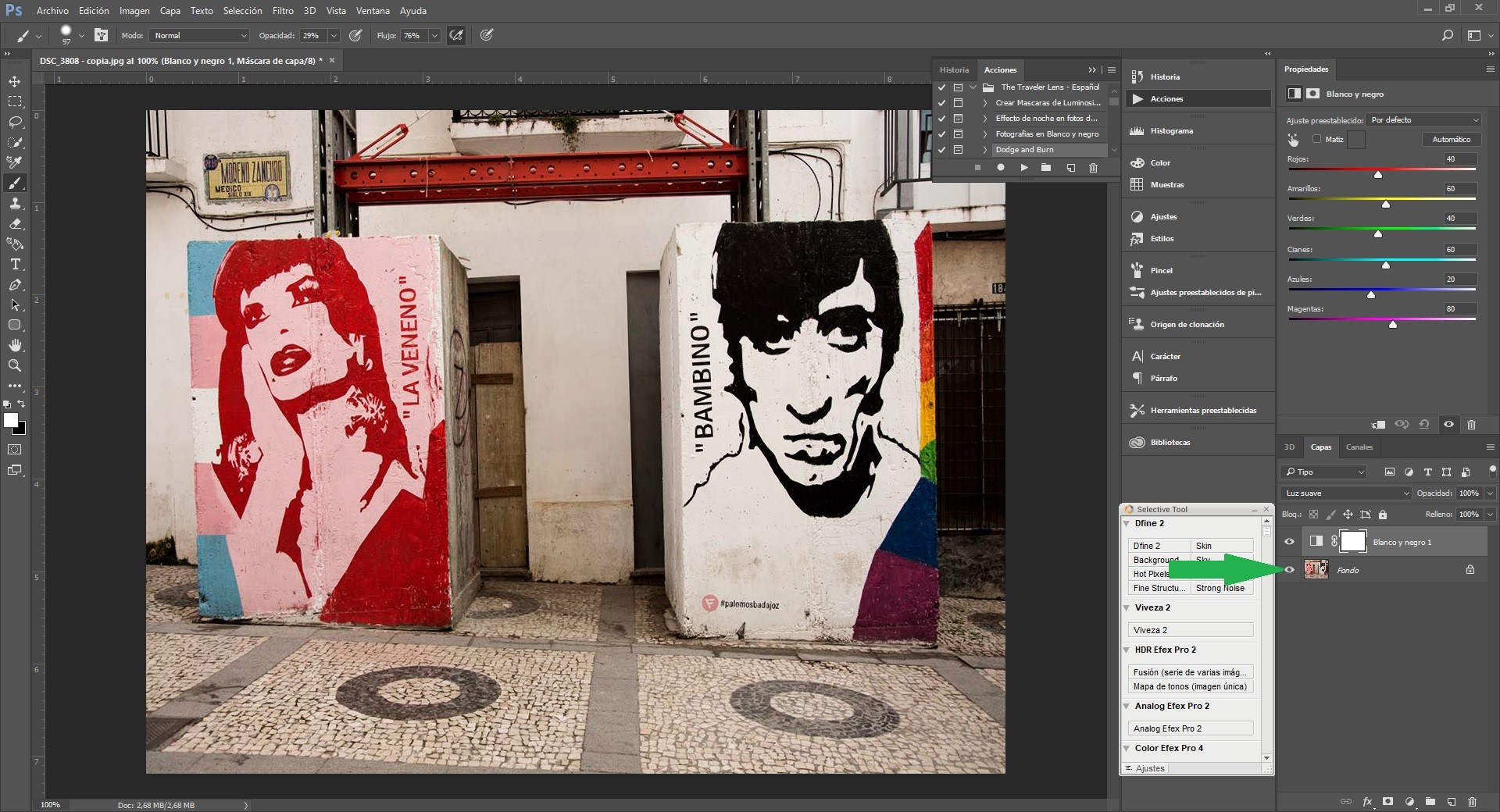
Task: Switch to the Historia tab
Action: 954,69
